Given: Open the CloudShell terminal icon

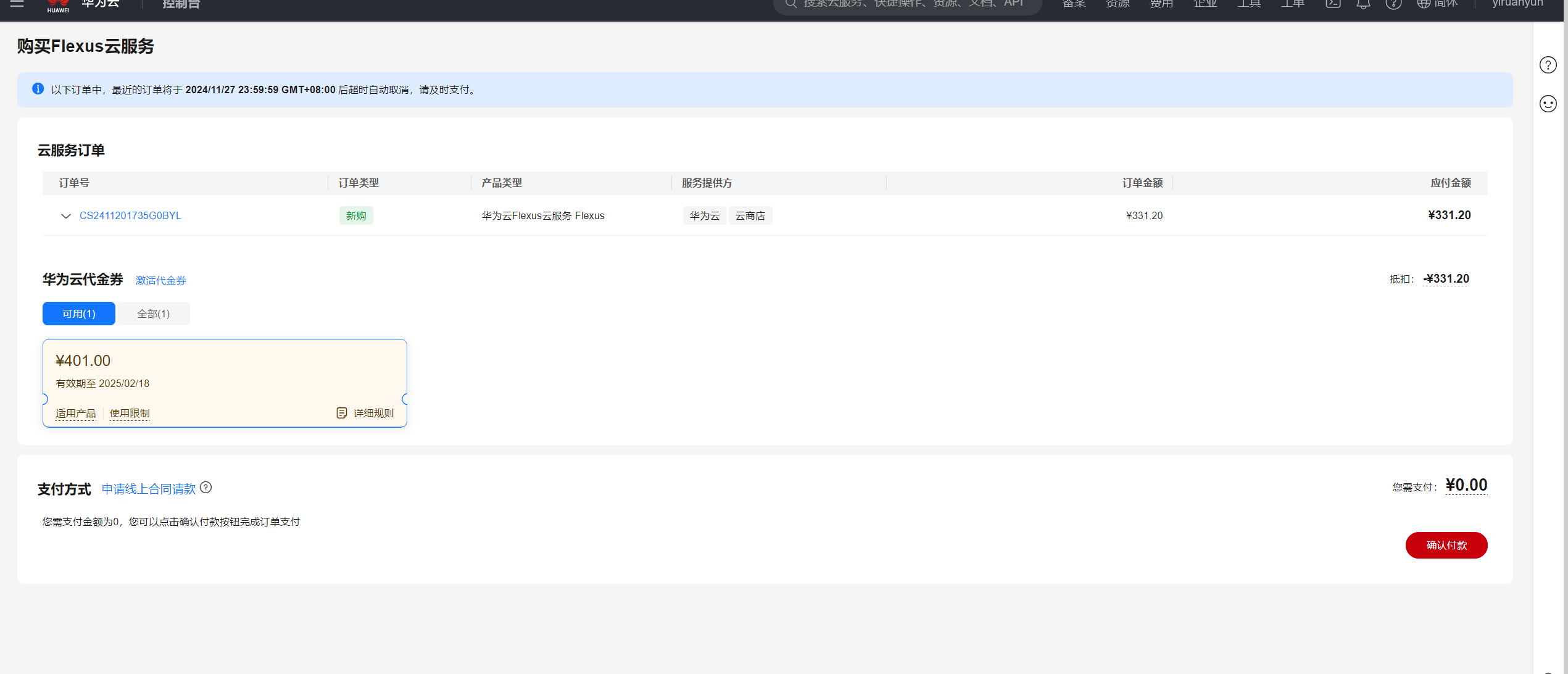Looking at the screenshot, I should point(1333,4).
